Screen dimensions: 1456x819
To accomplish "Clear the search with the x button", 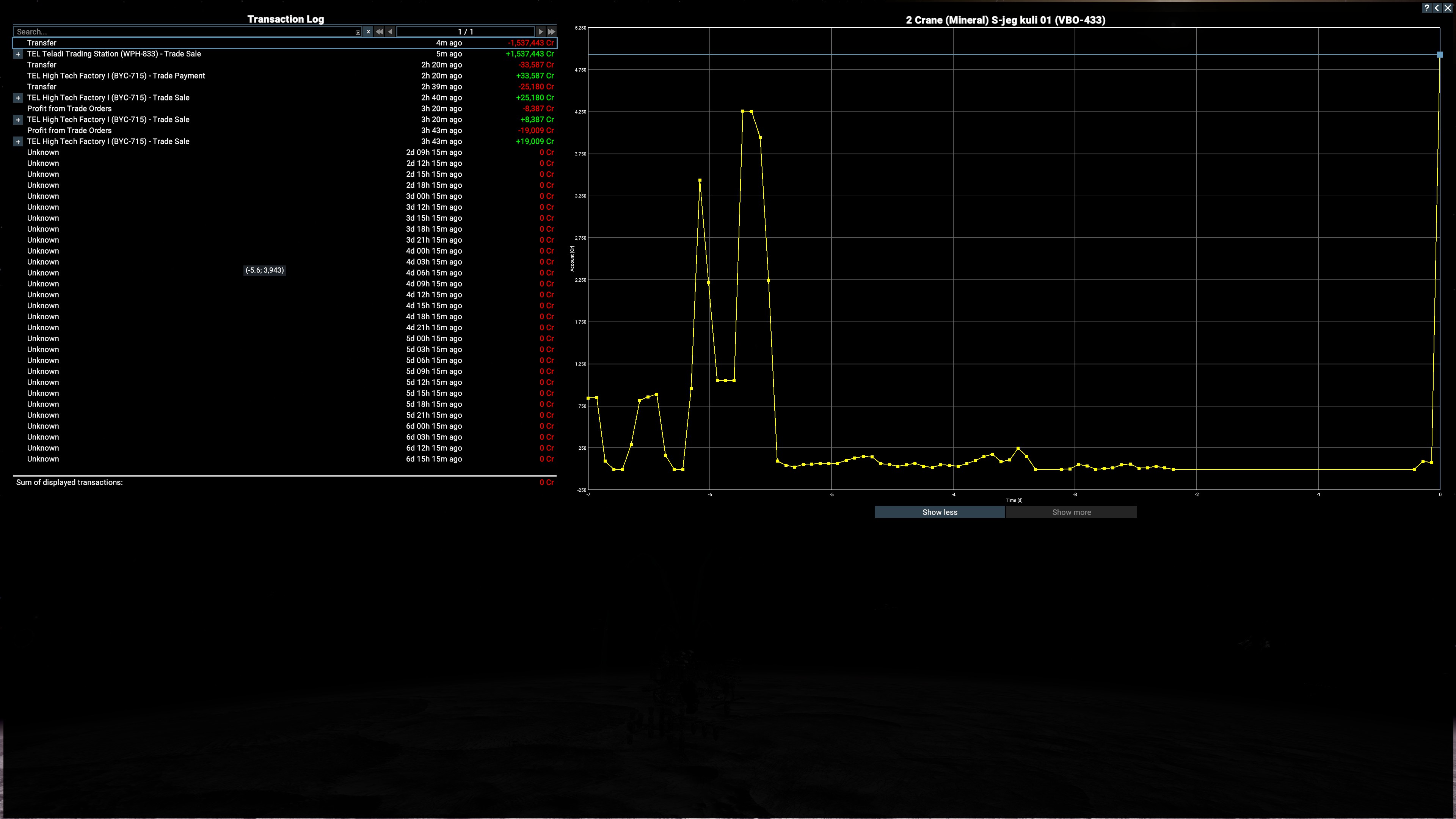I will (x=368, y=31).
